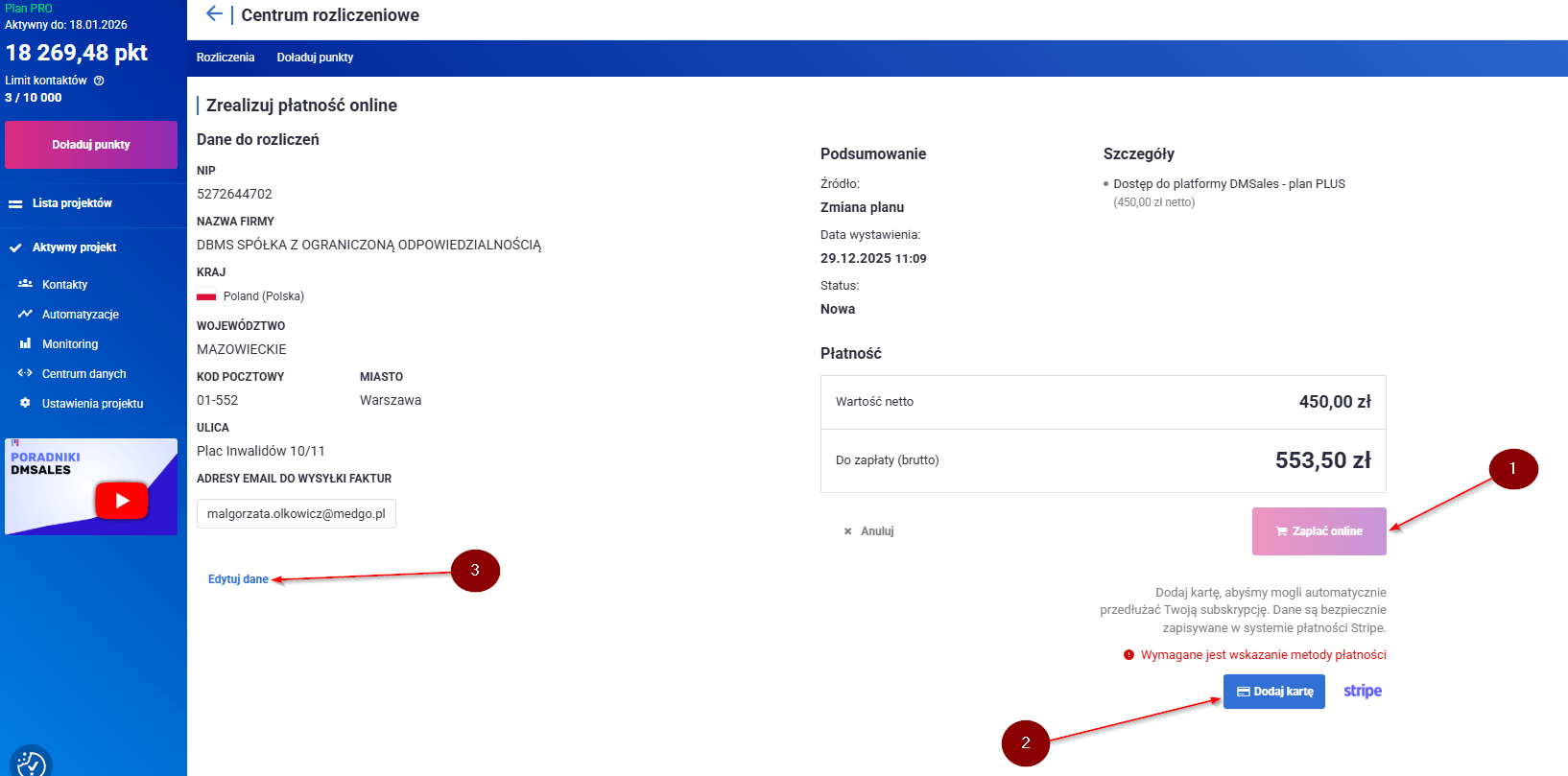Click the Zapłać online button
This screenshot has height=776, width=1568.
[x=1319, y=531]
